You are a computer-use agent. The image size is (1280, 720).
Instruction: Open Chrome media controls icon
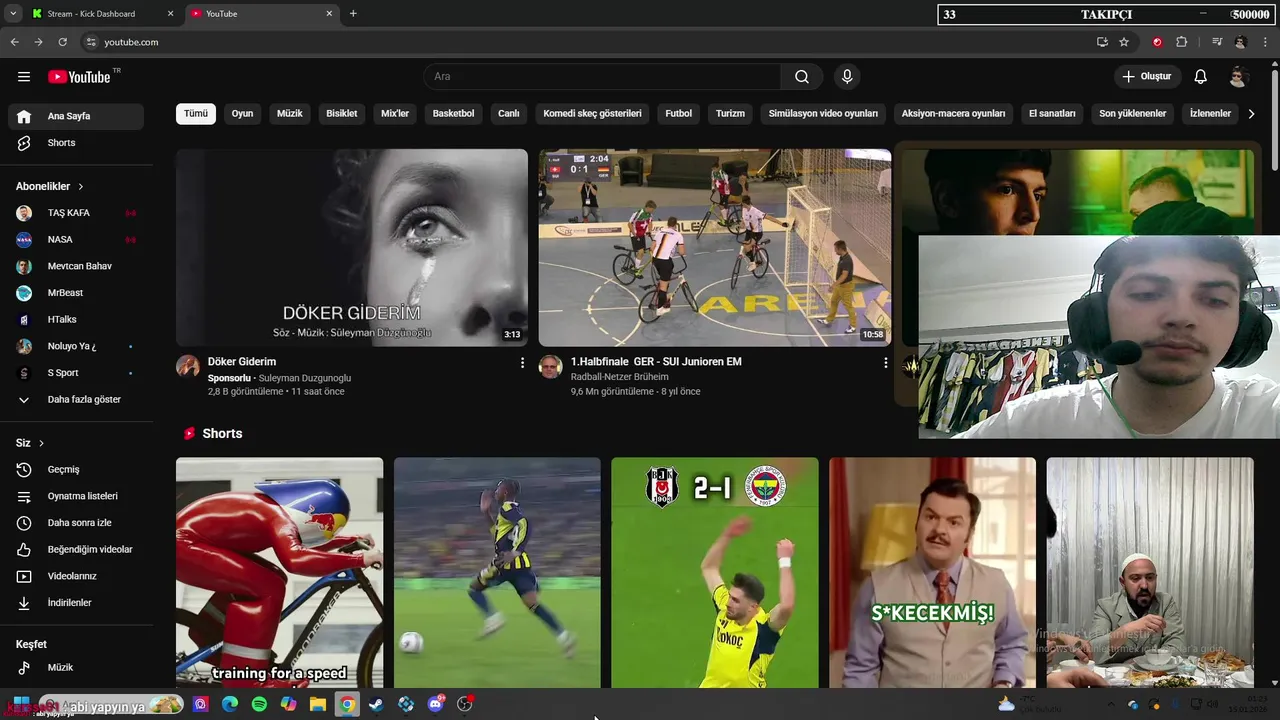[x=1217, y=42]
